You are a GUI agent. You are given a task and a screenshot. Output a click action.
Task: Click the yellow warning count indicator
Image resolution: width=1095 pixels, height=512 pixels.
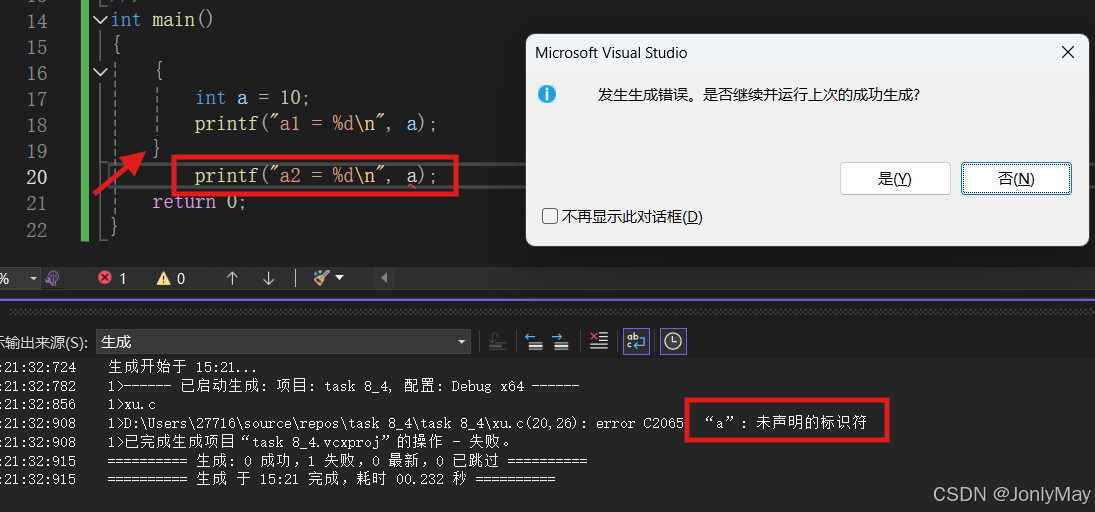171,278
